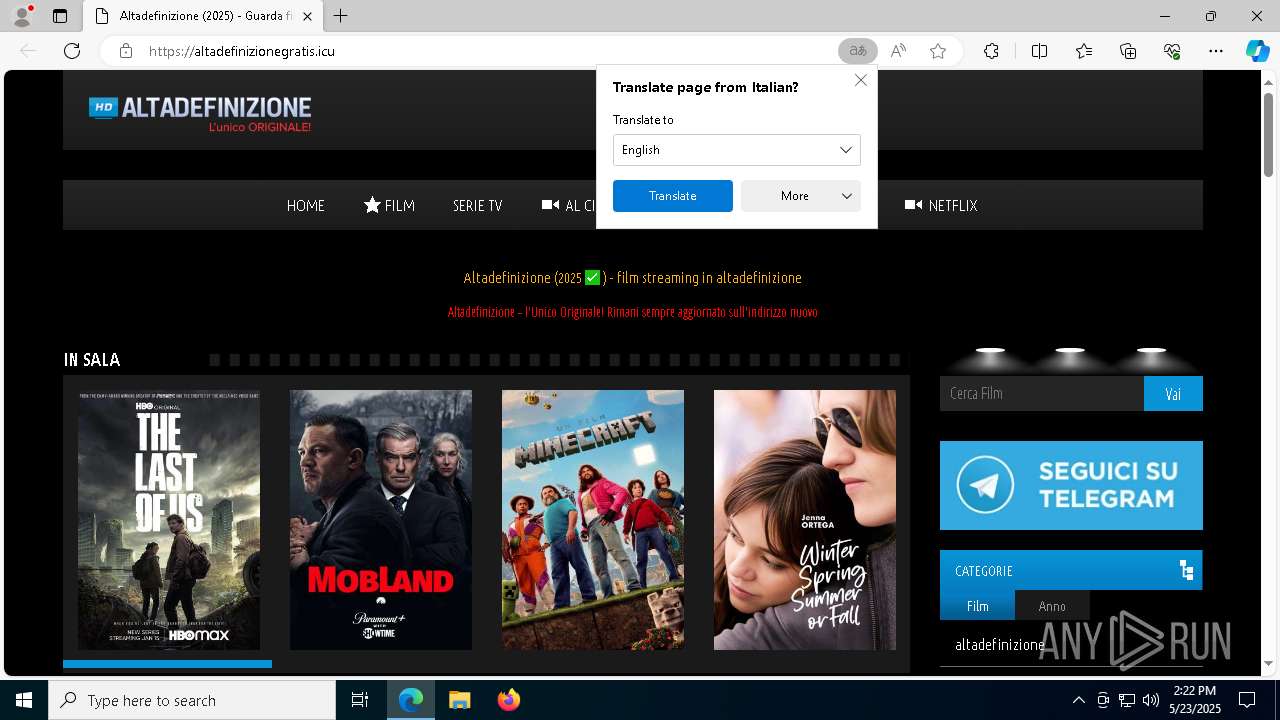Go to HOME menu item

306,206
